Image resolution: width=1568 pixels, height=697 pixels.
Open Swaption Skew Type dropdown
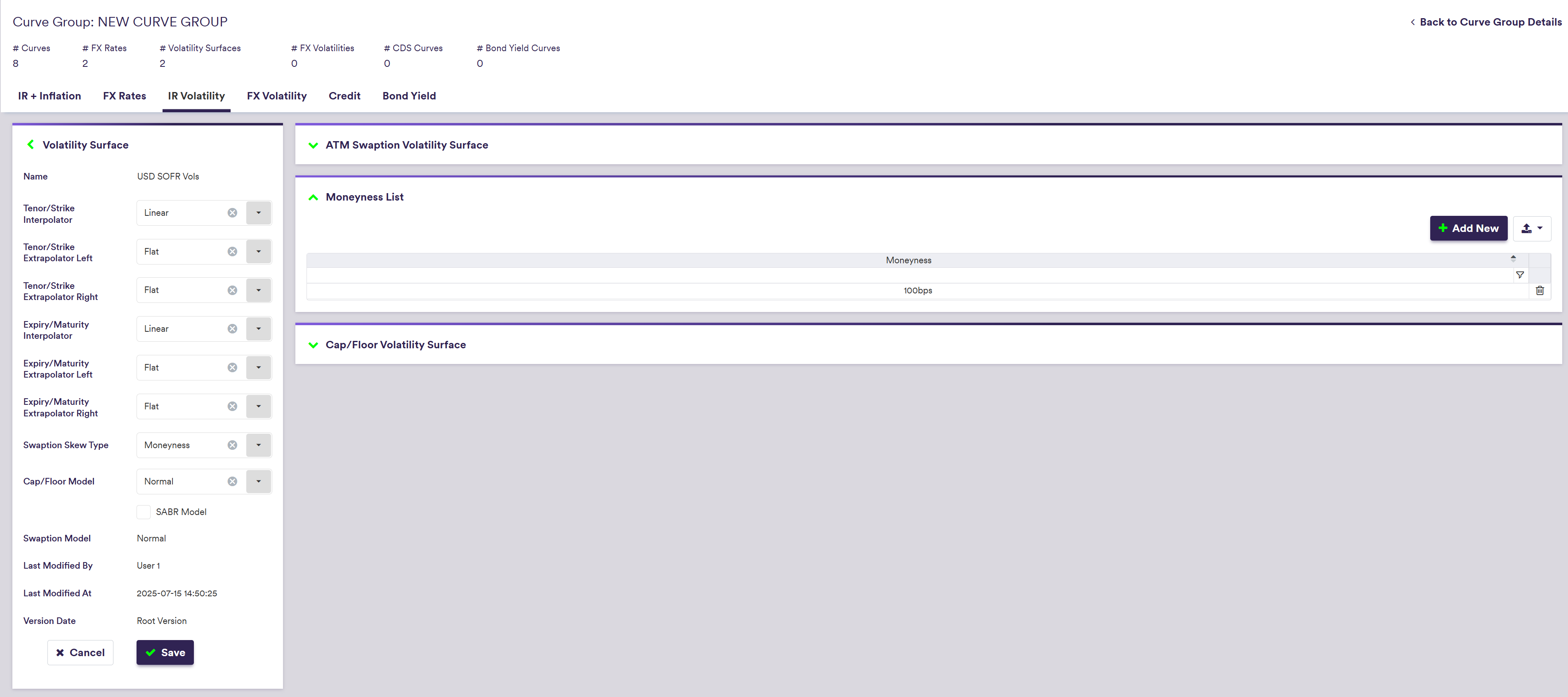tap(258, 445)
